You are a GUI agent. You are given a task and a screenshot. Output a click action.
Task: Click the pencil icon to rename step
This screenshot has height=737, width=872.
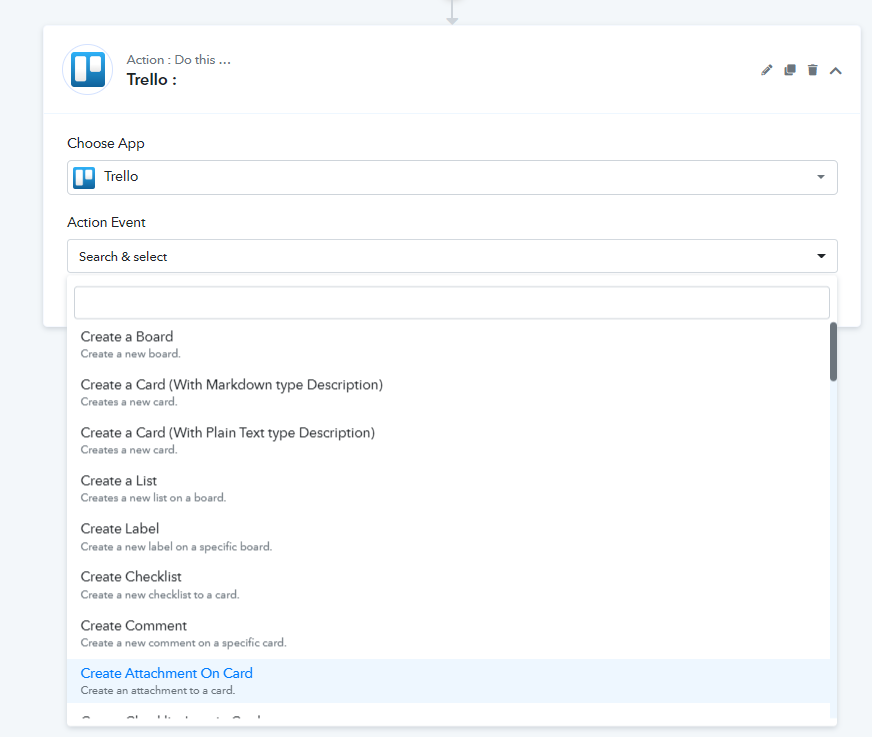pos(767,70)
